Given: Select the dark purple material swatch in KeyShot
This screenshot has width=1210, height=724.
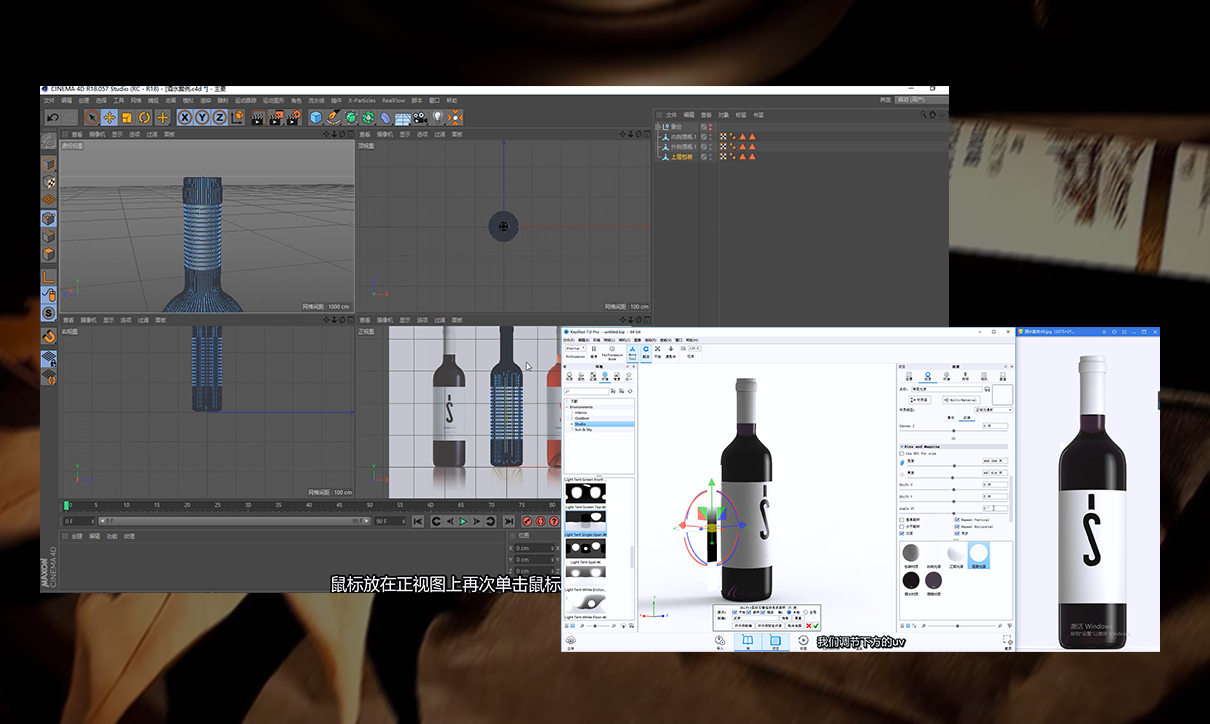Looking at the screenshot, I should [x=933, y=580].
